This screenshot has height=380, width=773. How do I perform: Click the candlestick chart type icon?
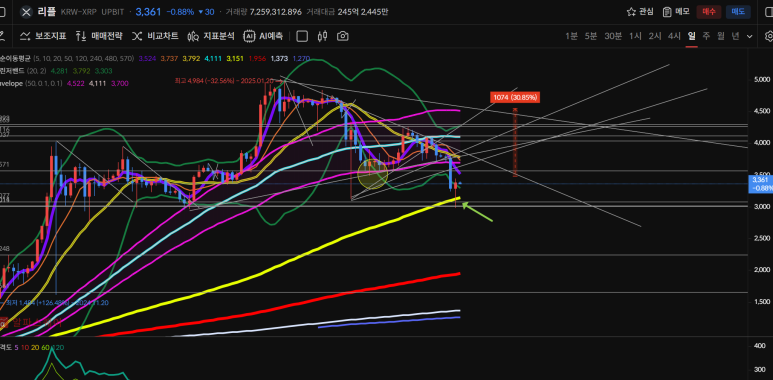pyautogui.click(x=323, y=36)
